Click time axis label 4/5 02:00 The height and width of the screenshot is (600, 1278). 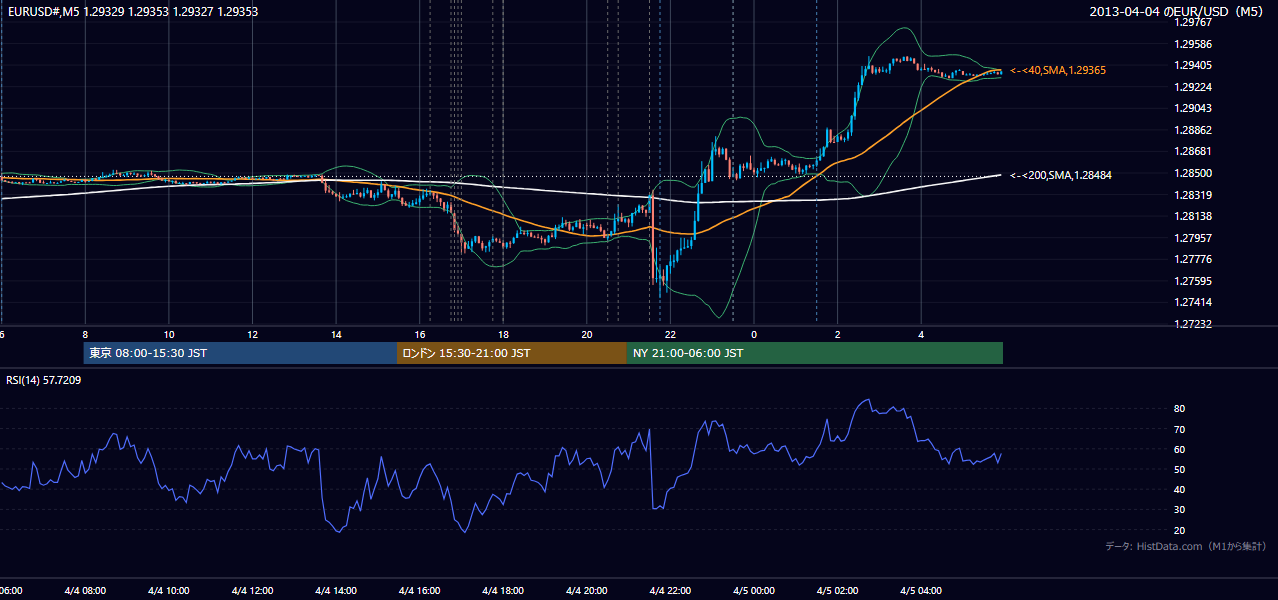click(x=839, y=590)
